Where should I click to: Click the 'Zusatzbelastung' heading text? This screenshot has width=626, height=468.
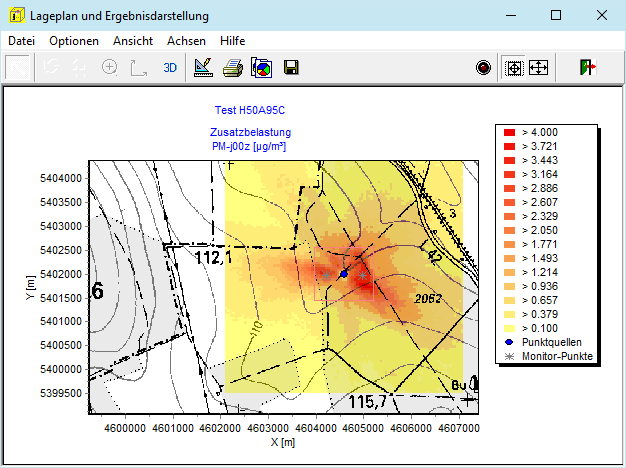[x=250, y=132]
